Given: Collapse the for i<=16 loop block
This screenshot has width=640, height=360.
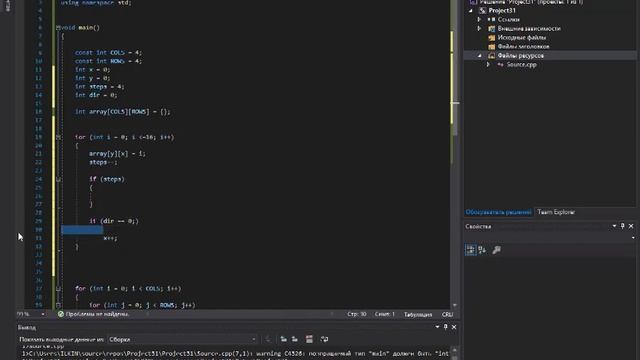Looking at the screenshot, I should click(x=58, y=137).
